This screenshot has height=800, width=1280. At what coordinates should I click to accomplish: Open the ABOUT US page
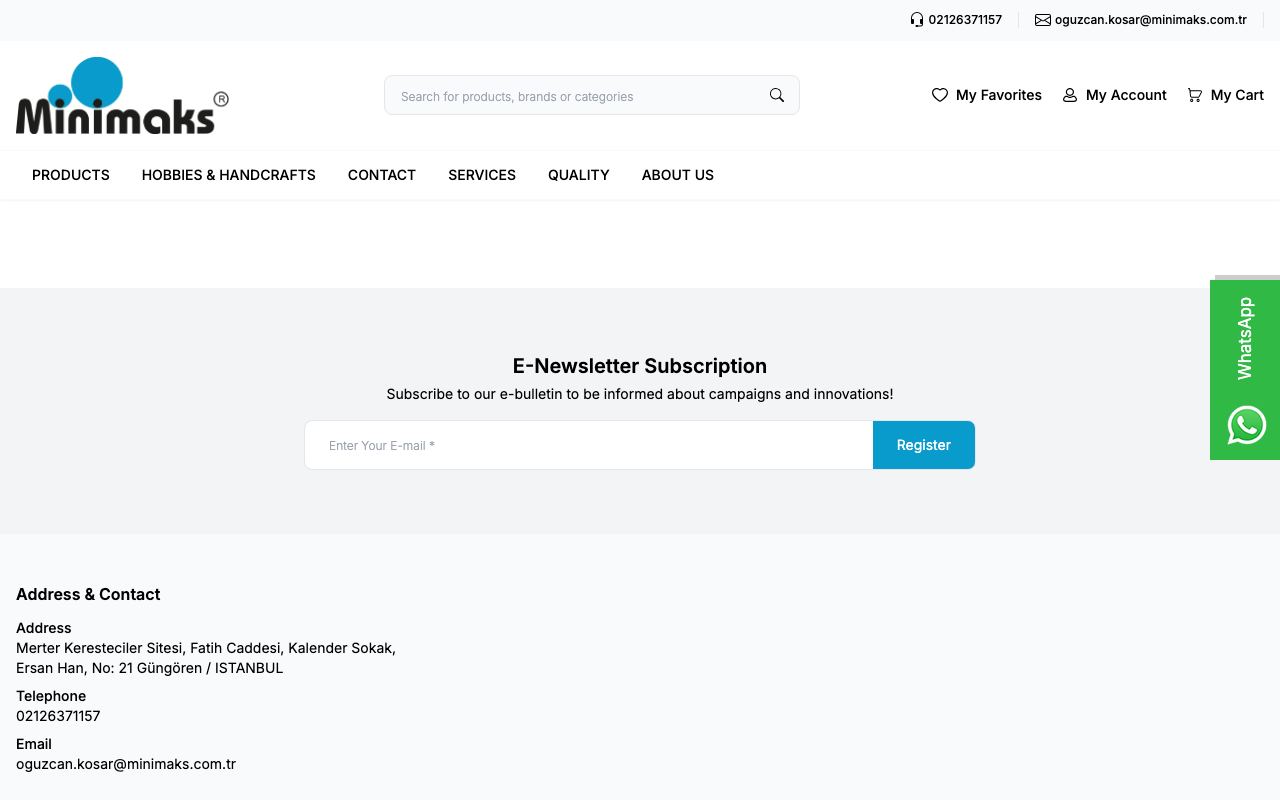[x=678, y=175]
